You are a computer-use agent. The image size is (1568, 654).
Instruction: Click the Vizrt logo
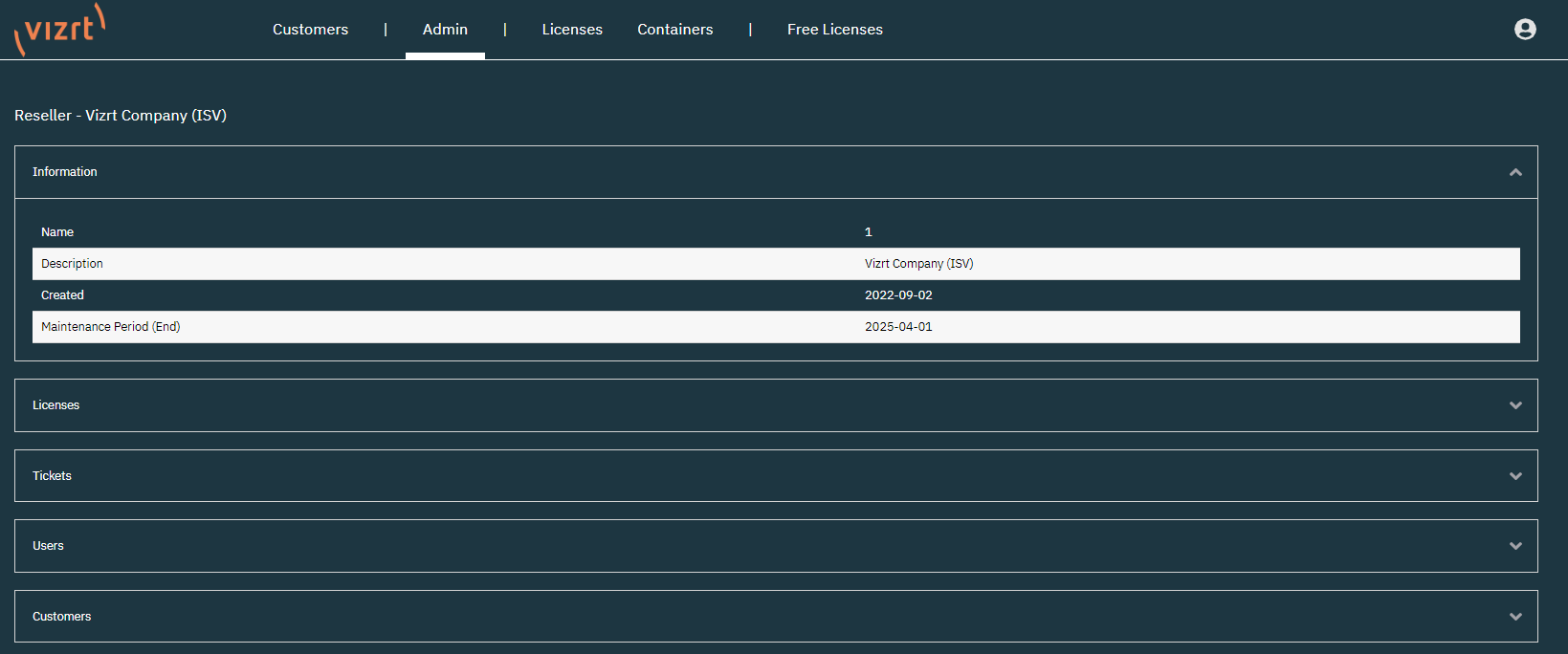click(x=60, y=30)
